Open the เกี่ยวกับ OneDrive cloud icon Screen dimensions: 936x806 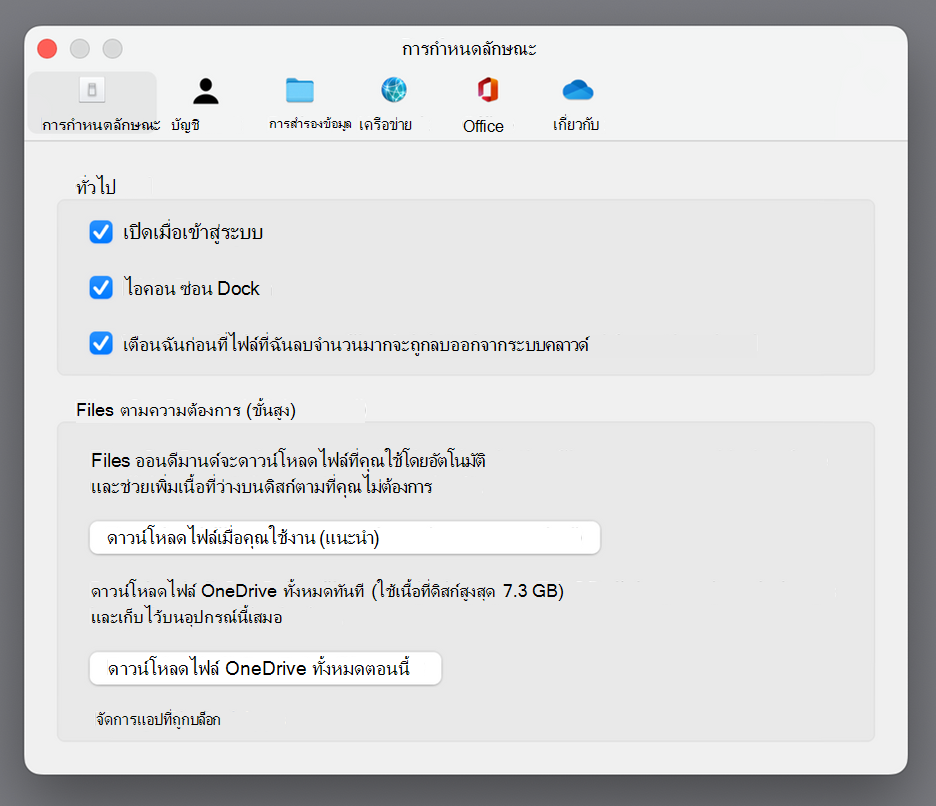pyautogui.click(x=578, y=90)
